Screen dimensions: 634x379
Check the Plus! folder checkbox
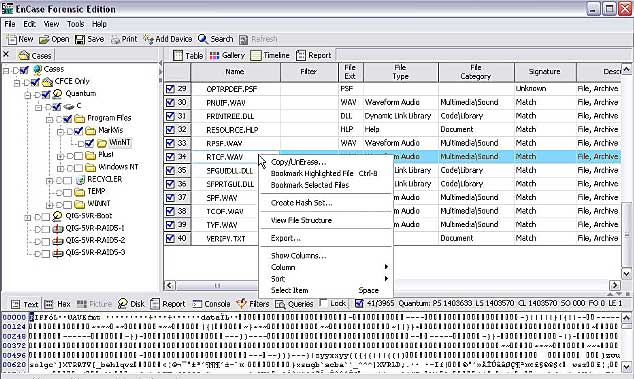point(78,156)
